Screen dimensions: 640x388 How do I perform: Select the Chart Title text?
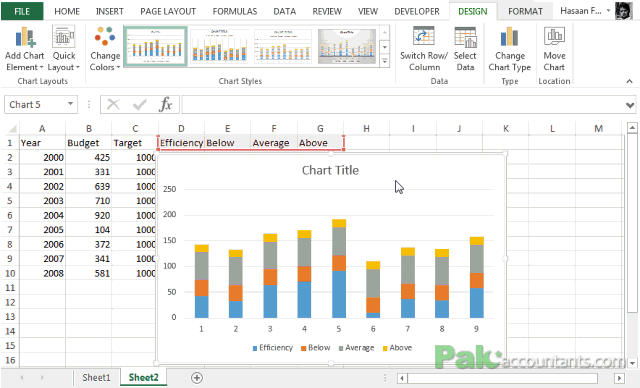pos(330,170)
